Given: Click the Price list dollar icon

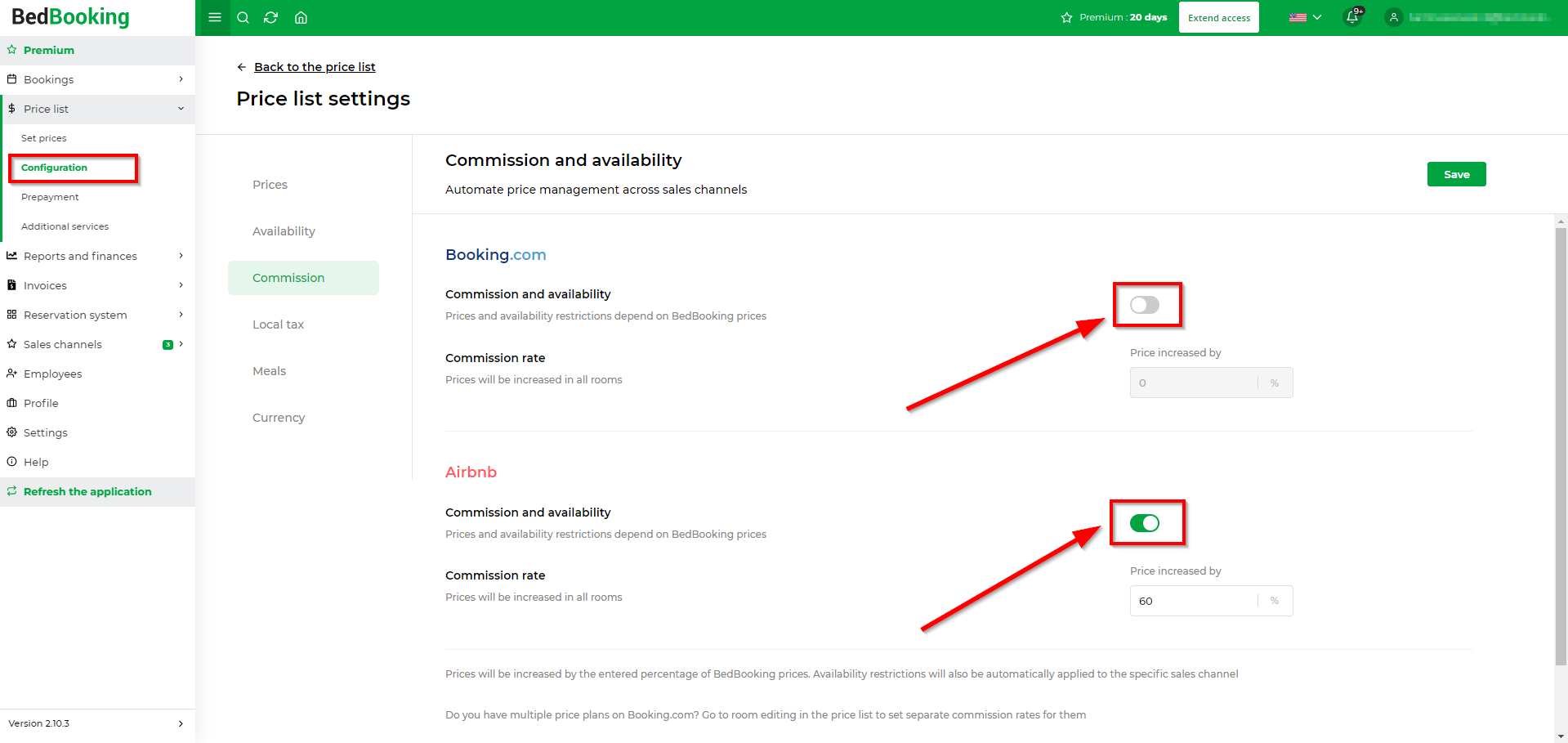Looking at the screenshot, I should coord(11,109).
